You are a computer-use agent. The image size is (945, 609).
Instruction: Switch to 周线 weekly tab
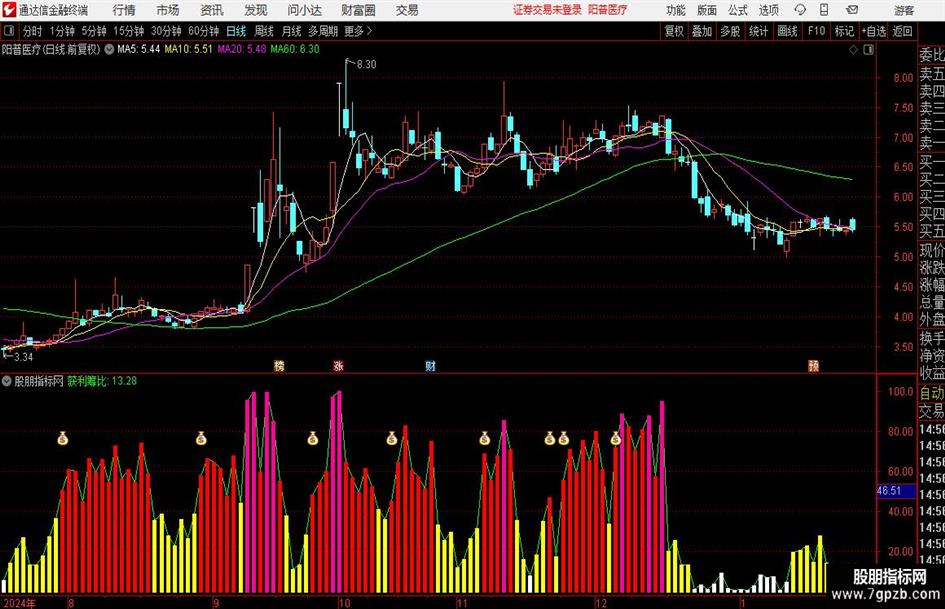click(x=264, y=31)
